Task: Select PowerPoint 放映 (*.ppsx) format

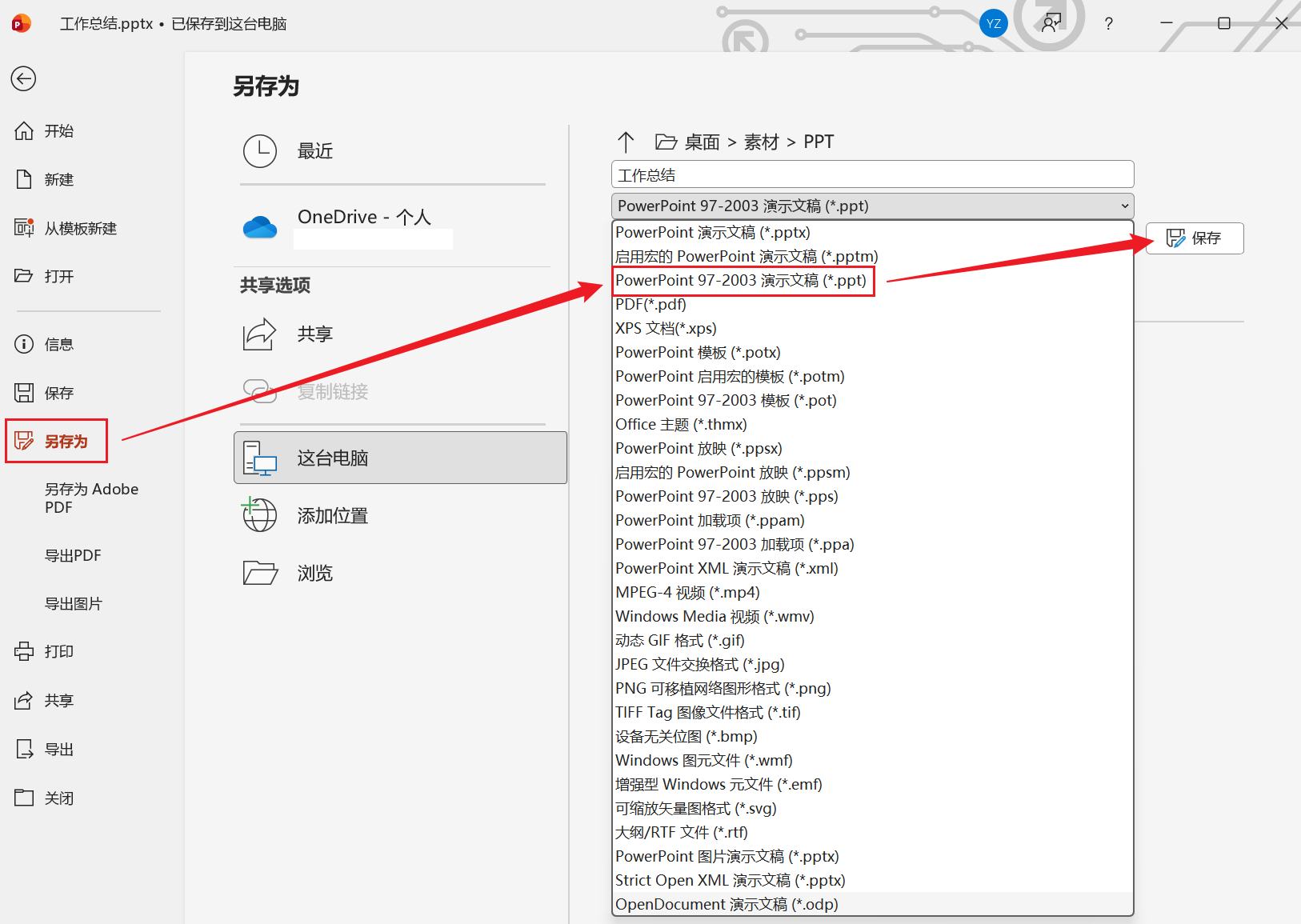Action: pyautogui.click(x=872, y=448)
